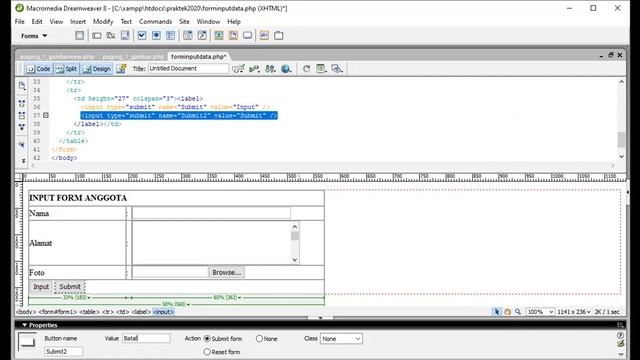Open the Modify menu

[103, 22]
